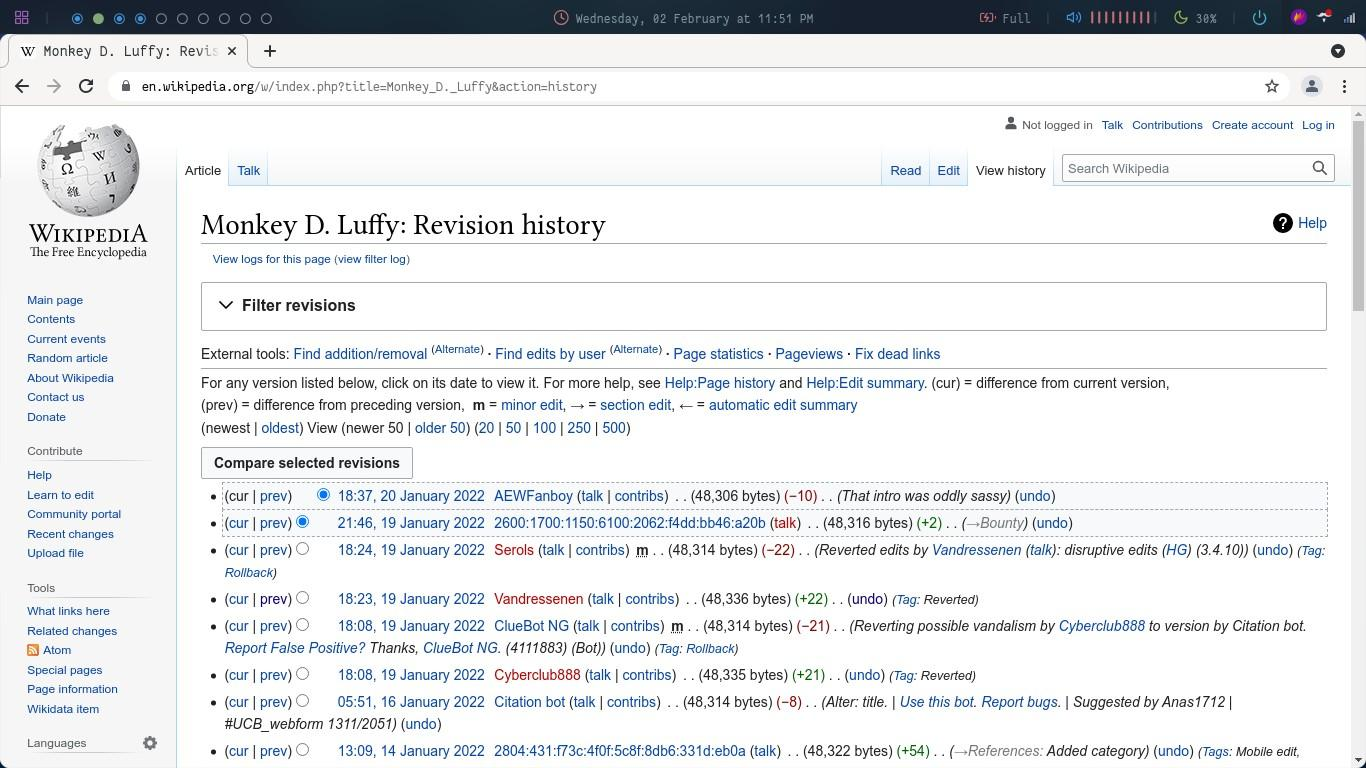Click the battery Full indicator icon

pyautogui.click(x=987, y=18)
